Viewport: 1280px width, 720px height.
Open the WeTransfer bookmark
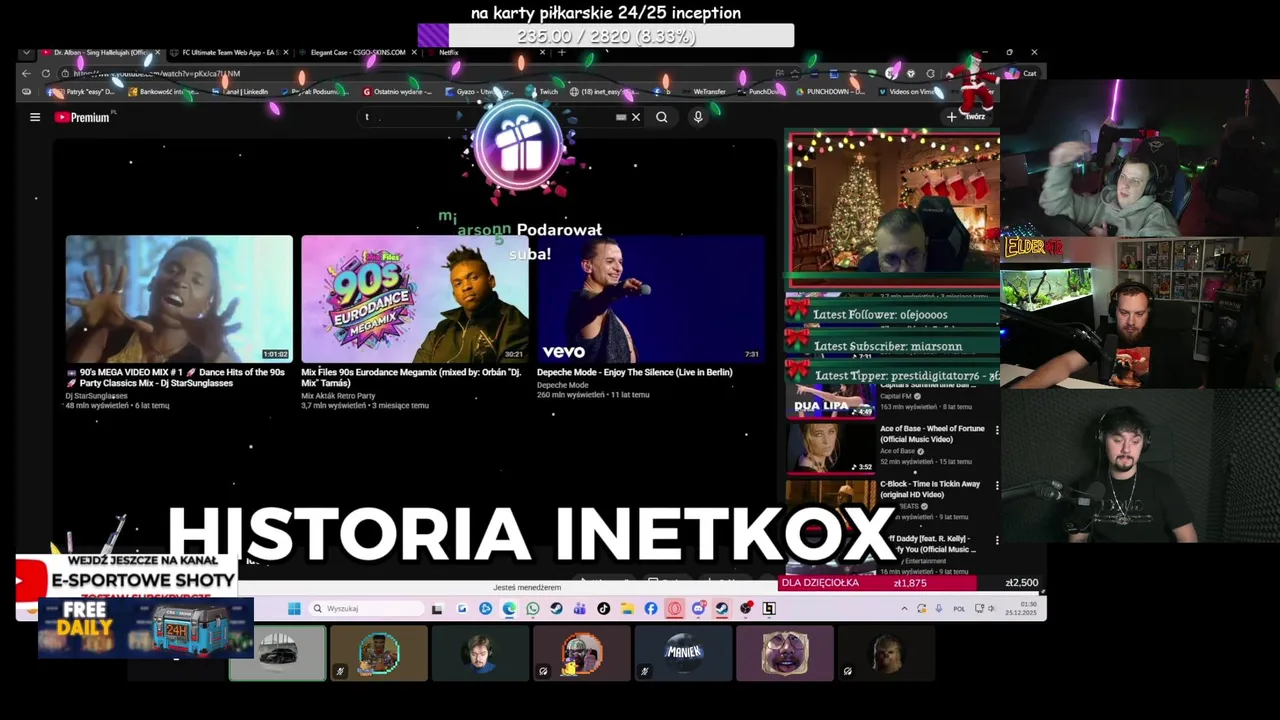pyautogui.click(x=704, y=91)
